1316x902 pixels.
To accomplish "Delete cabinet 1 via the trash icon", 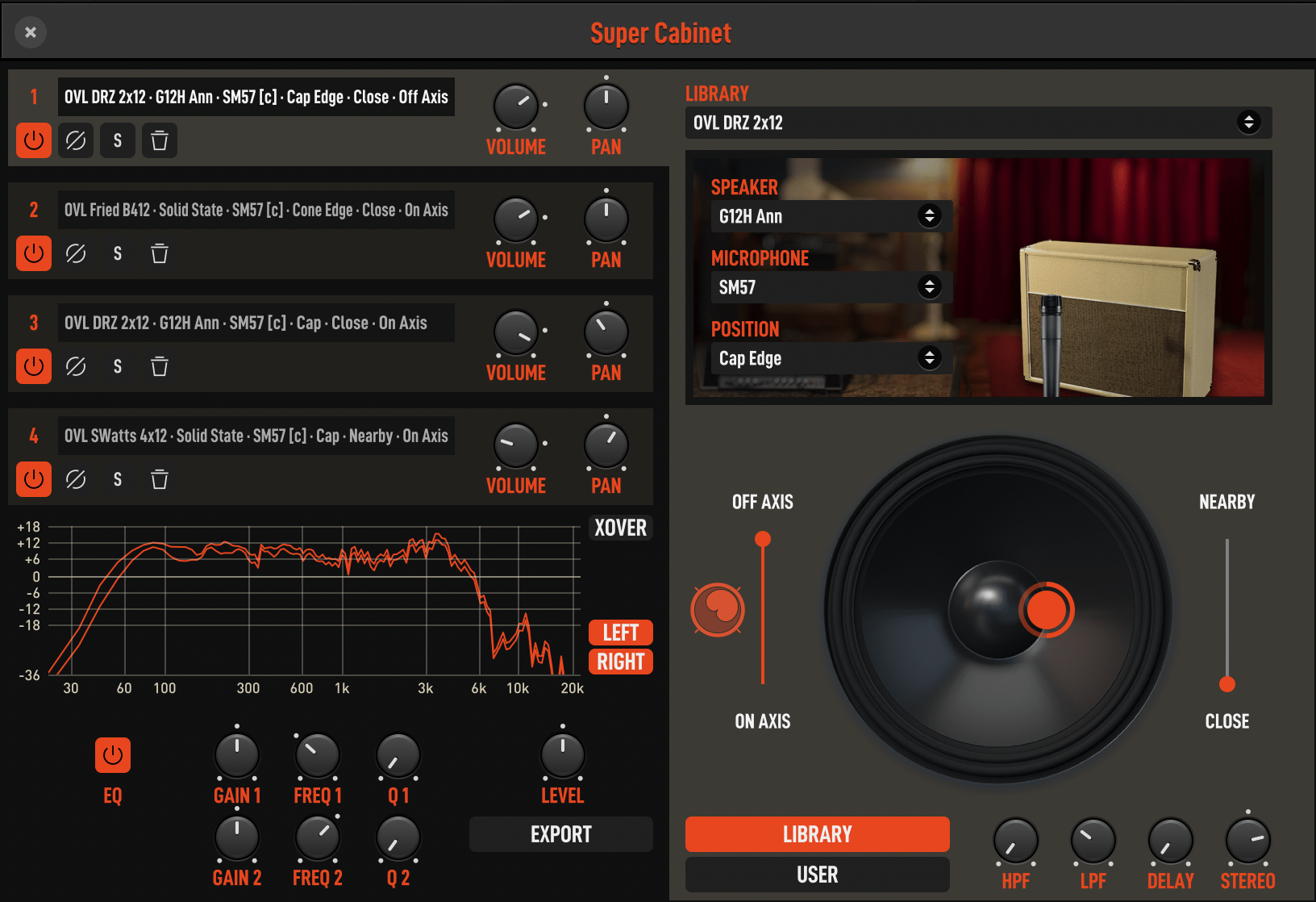I will 159,140.
